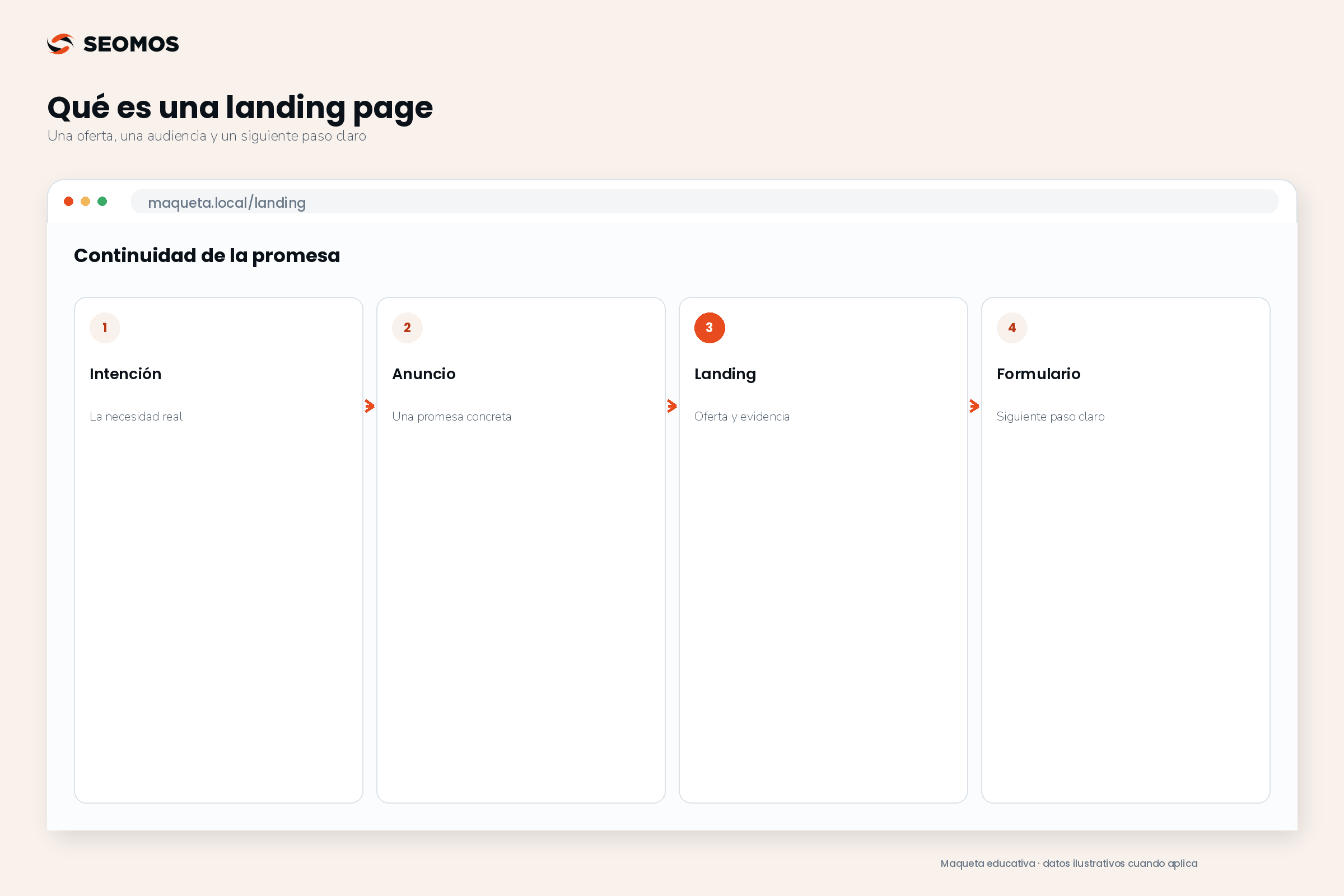Open the Intención card title
The width and height of the screenshot is (1344, 896).
pyautogui.click(x=125, y=374)
